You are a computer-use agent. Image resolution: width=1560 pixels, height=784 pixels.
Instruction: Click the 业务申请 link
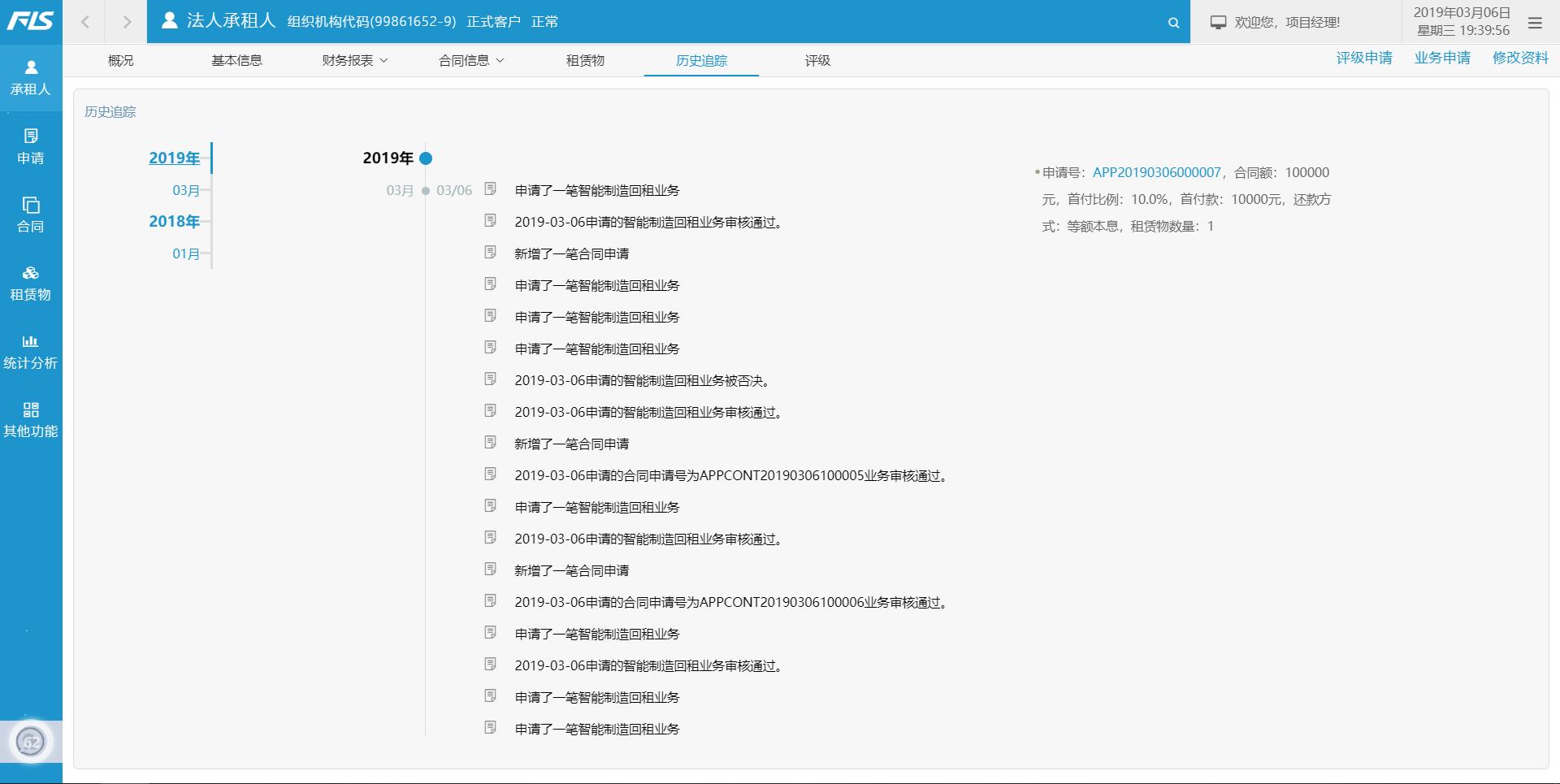[1442, 58]
